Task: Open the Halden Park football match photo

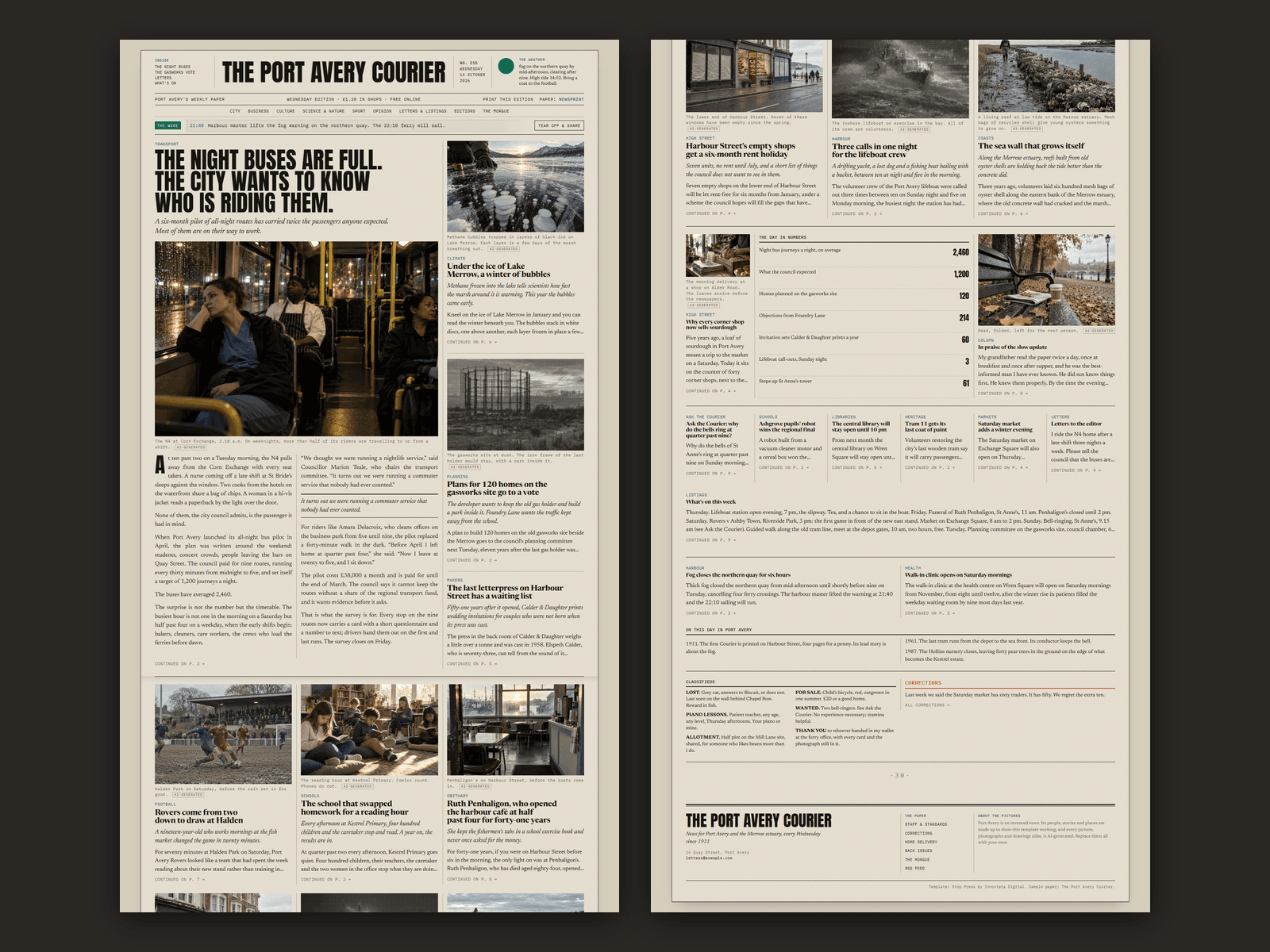Action: coord(223,734)
